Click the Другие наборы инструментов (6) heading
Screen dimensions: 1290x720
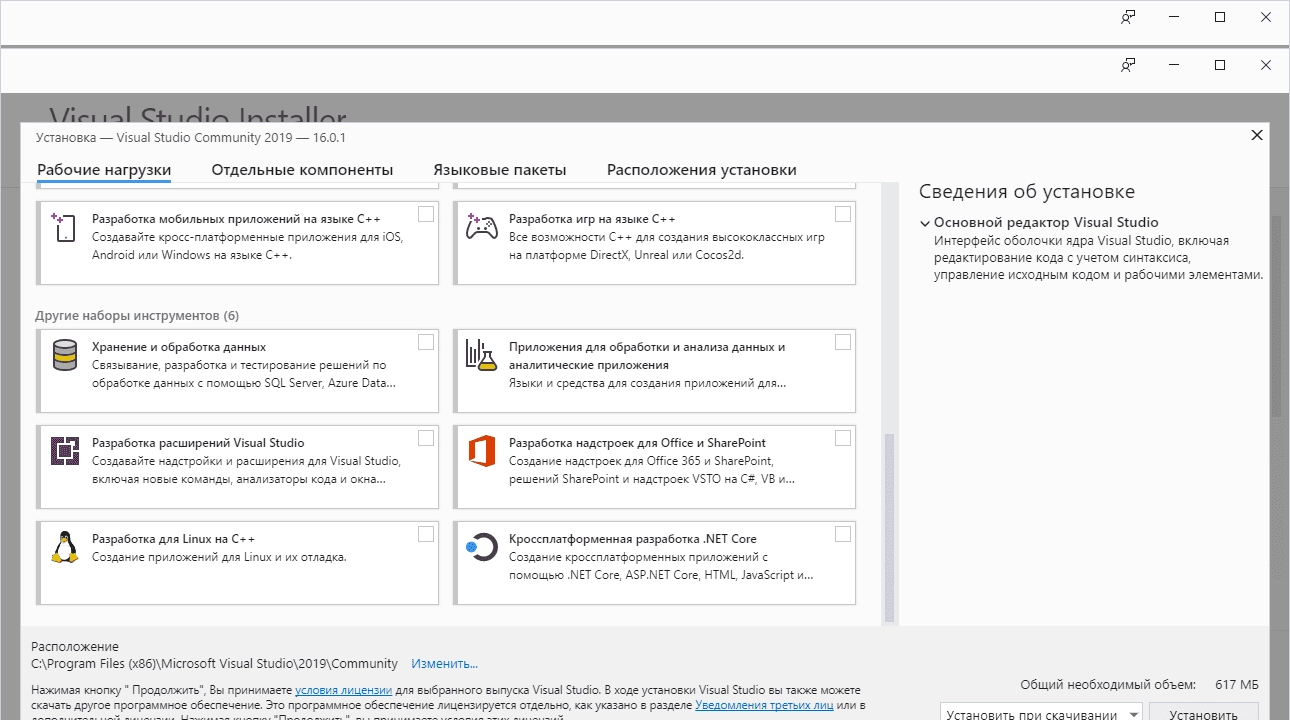pyautogui.click(x=137, y=316)
